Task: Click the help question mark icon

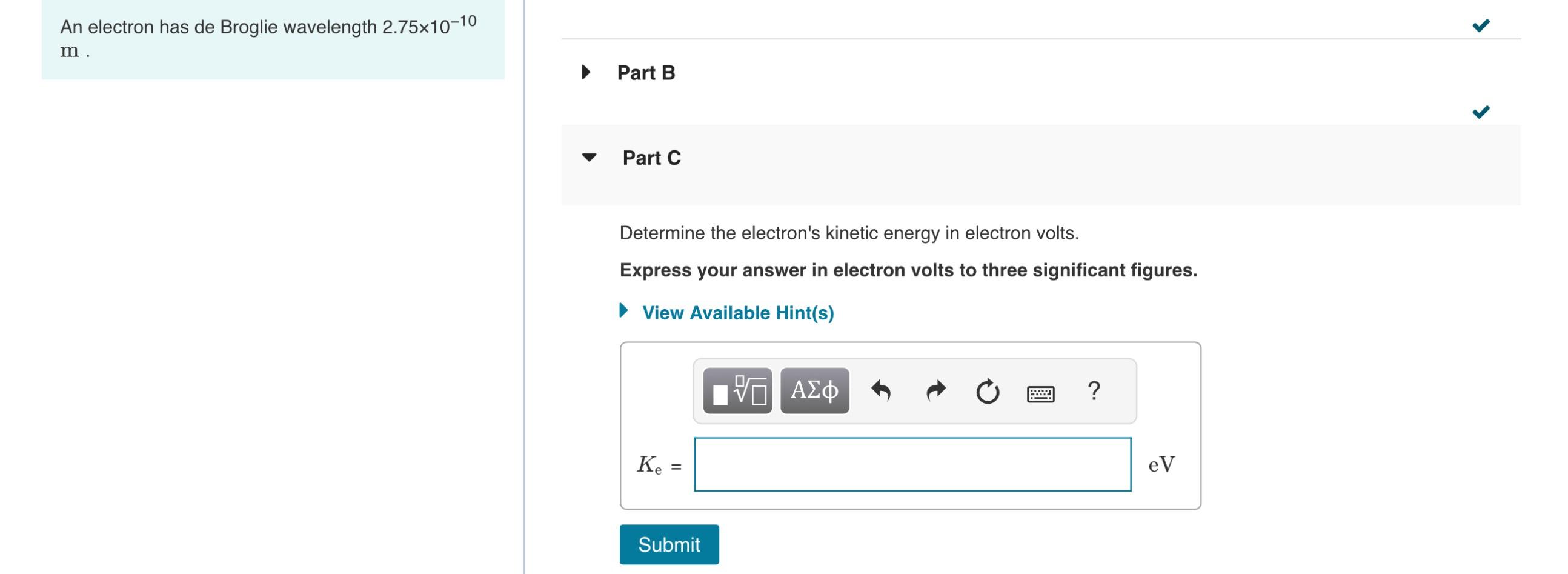Action: point(1094,392)
